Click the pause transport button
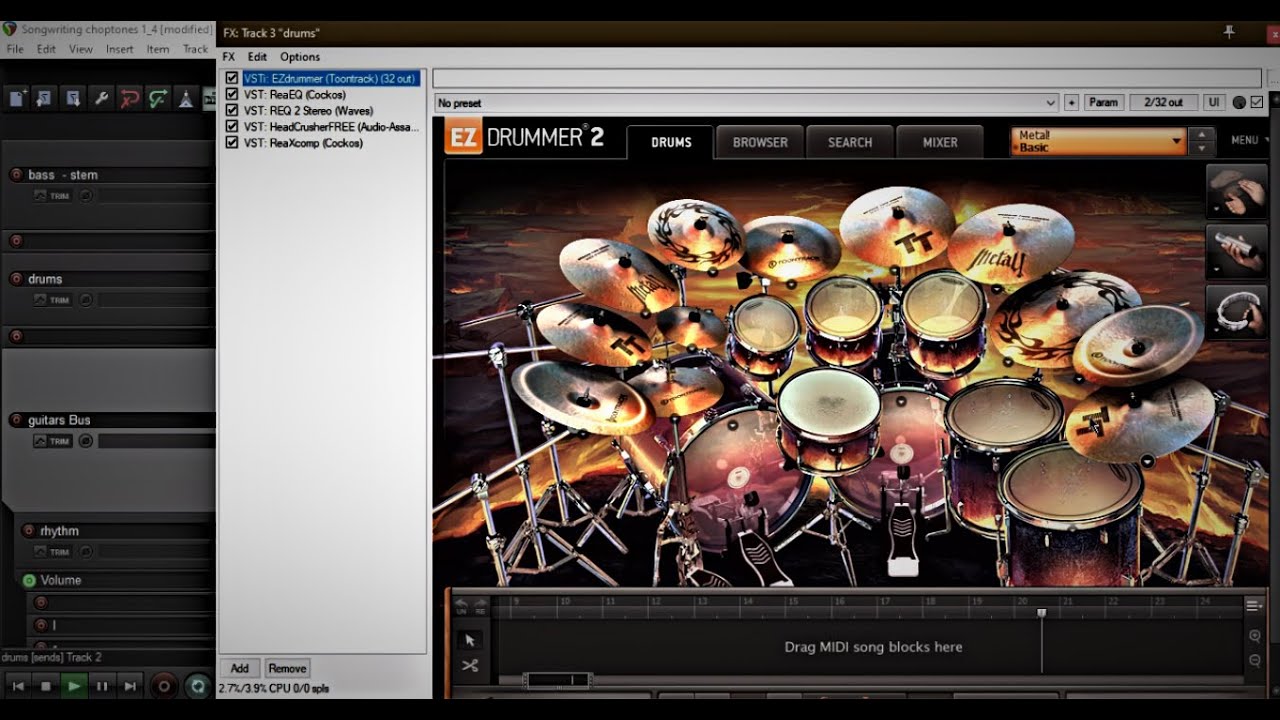 (x=101, y=686)
